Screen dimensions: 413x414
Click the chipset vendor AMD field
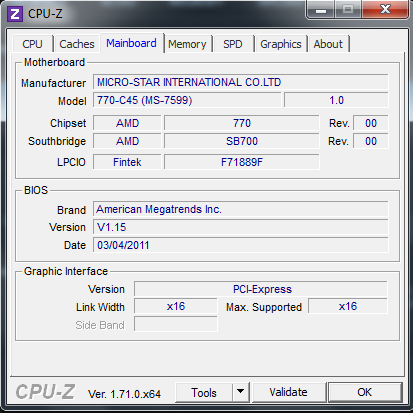click(127, 123)
